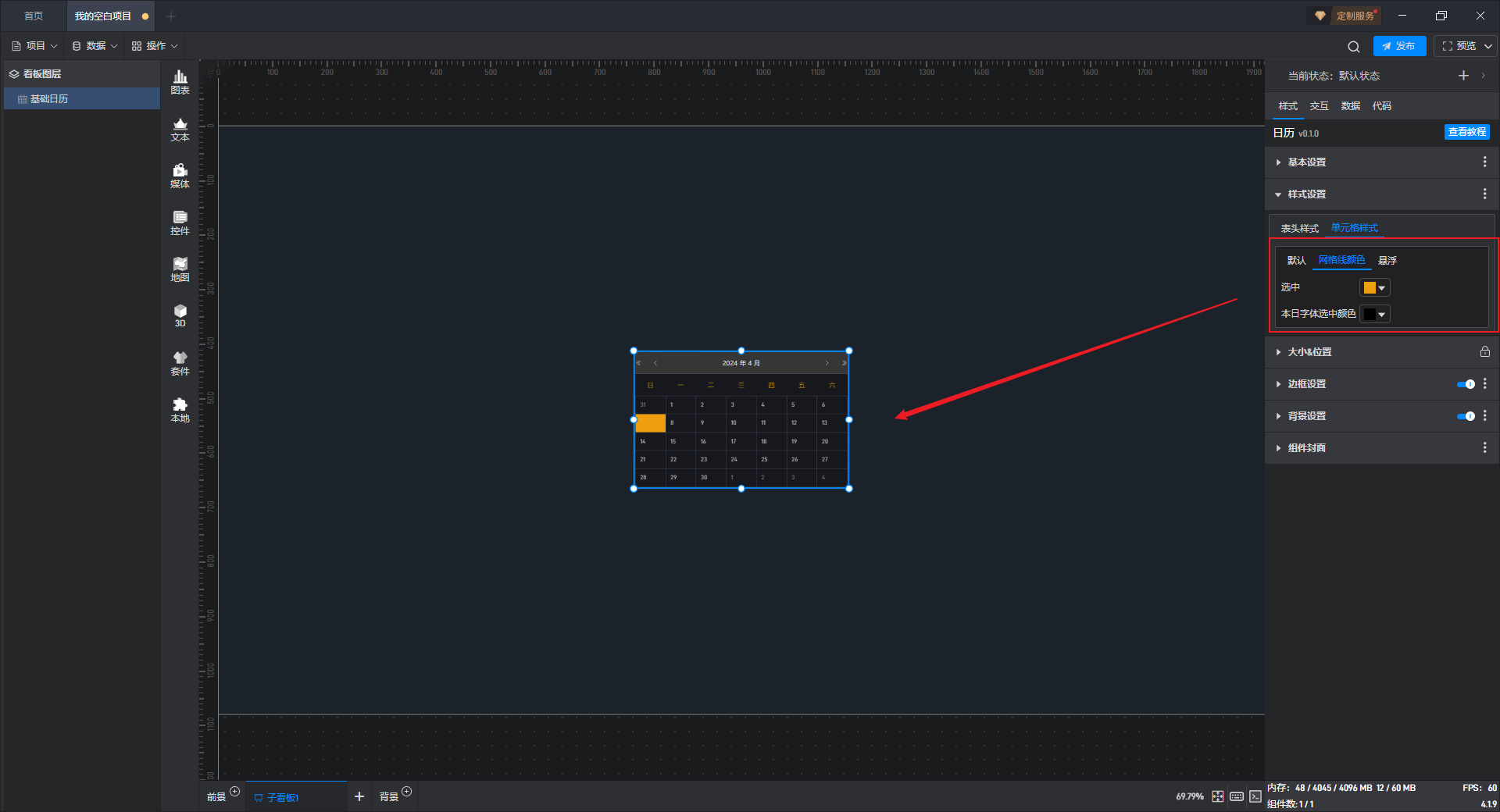The height and width of the screenshot is (812, 1500).
Task: Open new tab with plus button
Action: coord(171,16)
